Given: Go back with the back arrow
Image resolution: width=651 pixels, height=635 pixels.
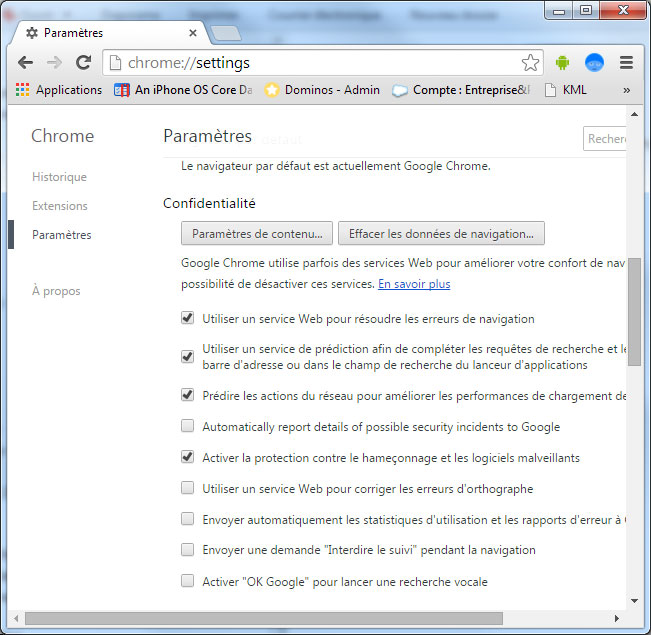Looking at the screenshot, I should pyautogui.click(x=26, y=63).
